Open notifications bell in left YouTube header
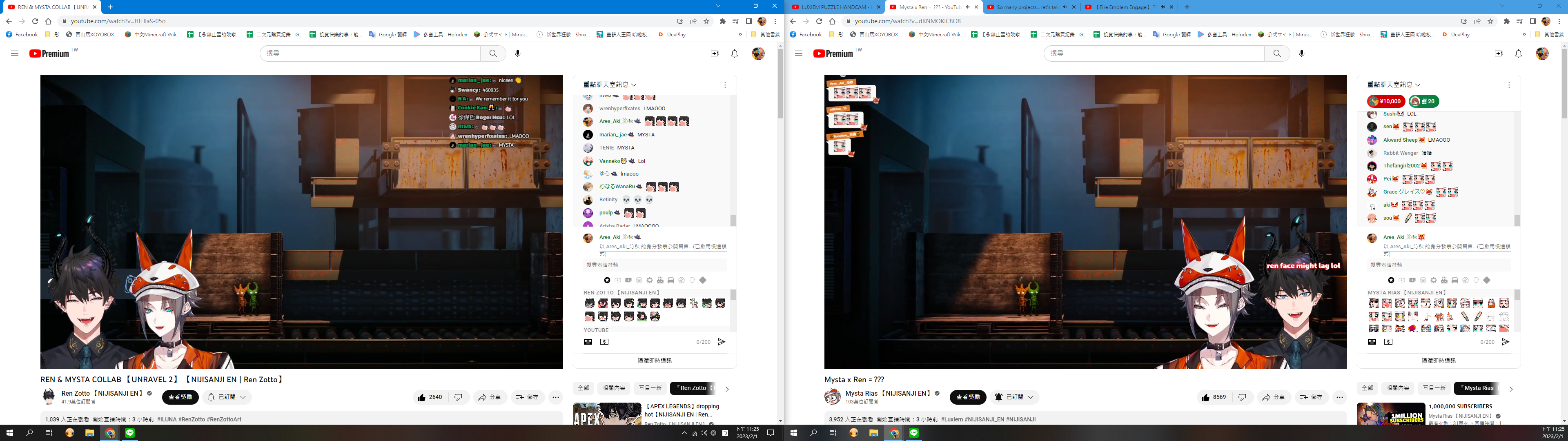Viewport: 1568px width, 441px height. pyautogui.click(x=735, y=53)
